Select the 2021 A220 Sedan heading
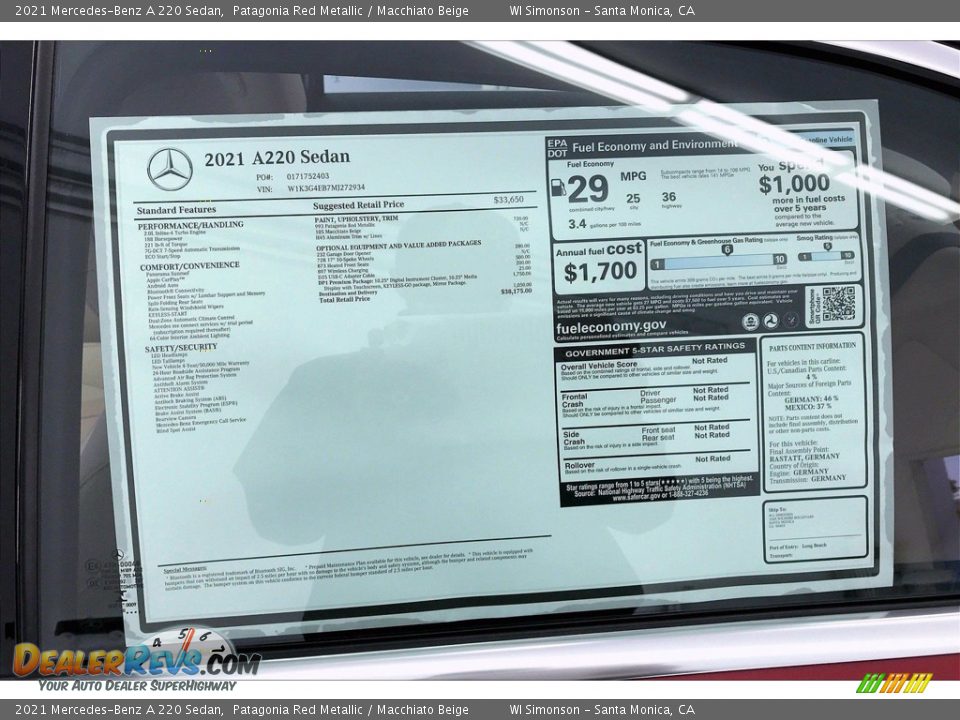 277,158
